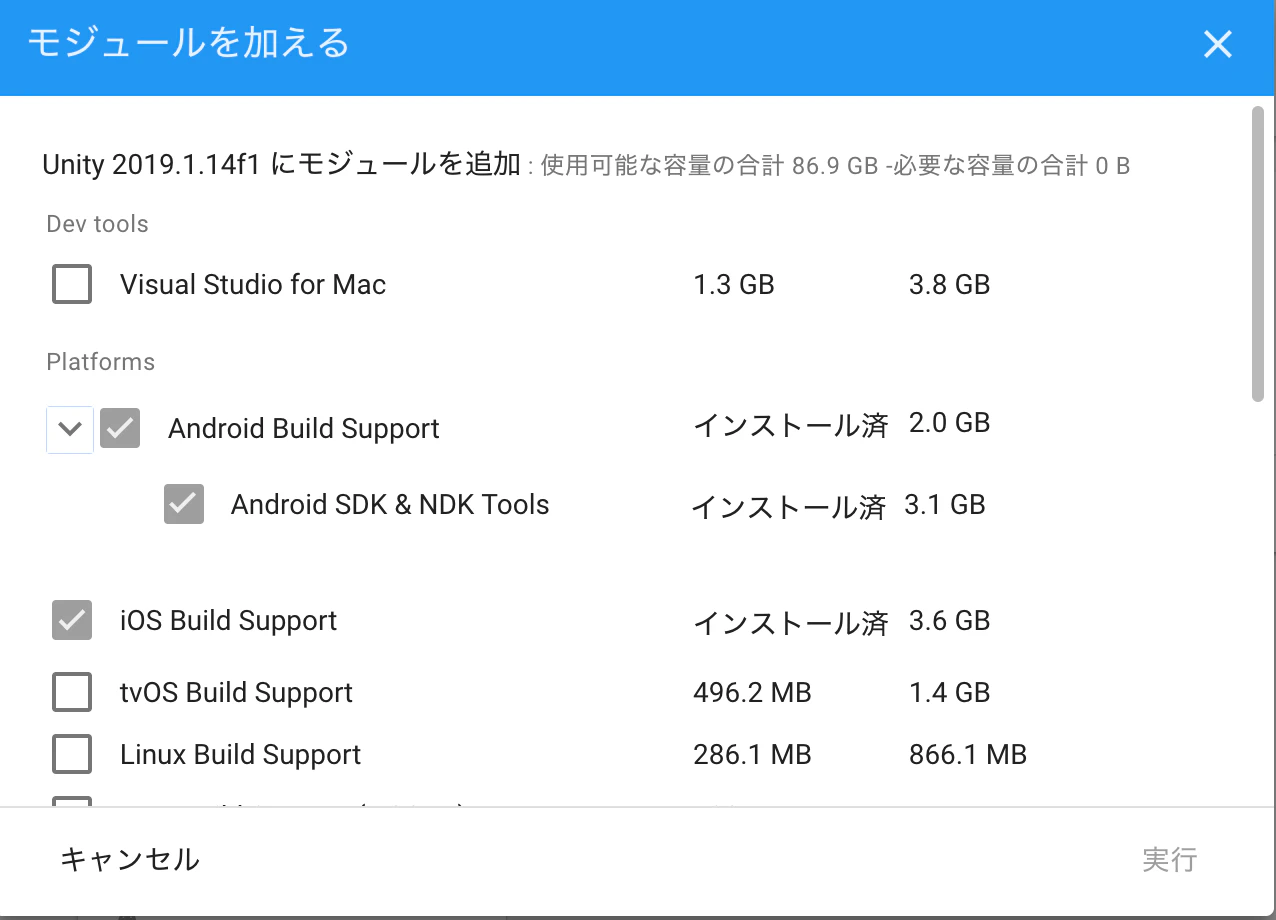The width and height of the screenshot is (1276, 920).
Task: Check the Visual Studio for Mac checkbox
Action: pyautogui.click(x=71, y=284)
